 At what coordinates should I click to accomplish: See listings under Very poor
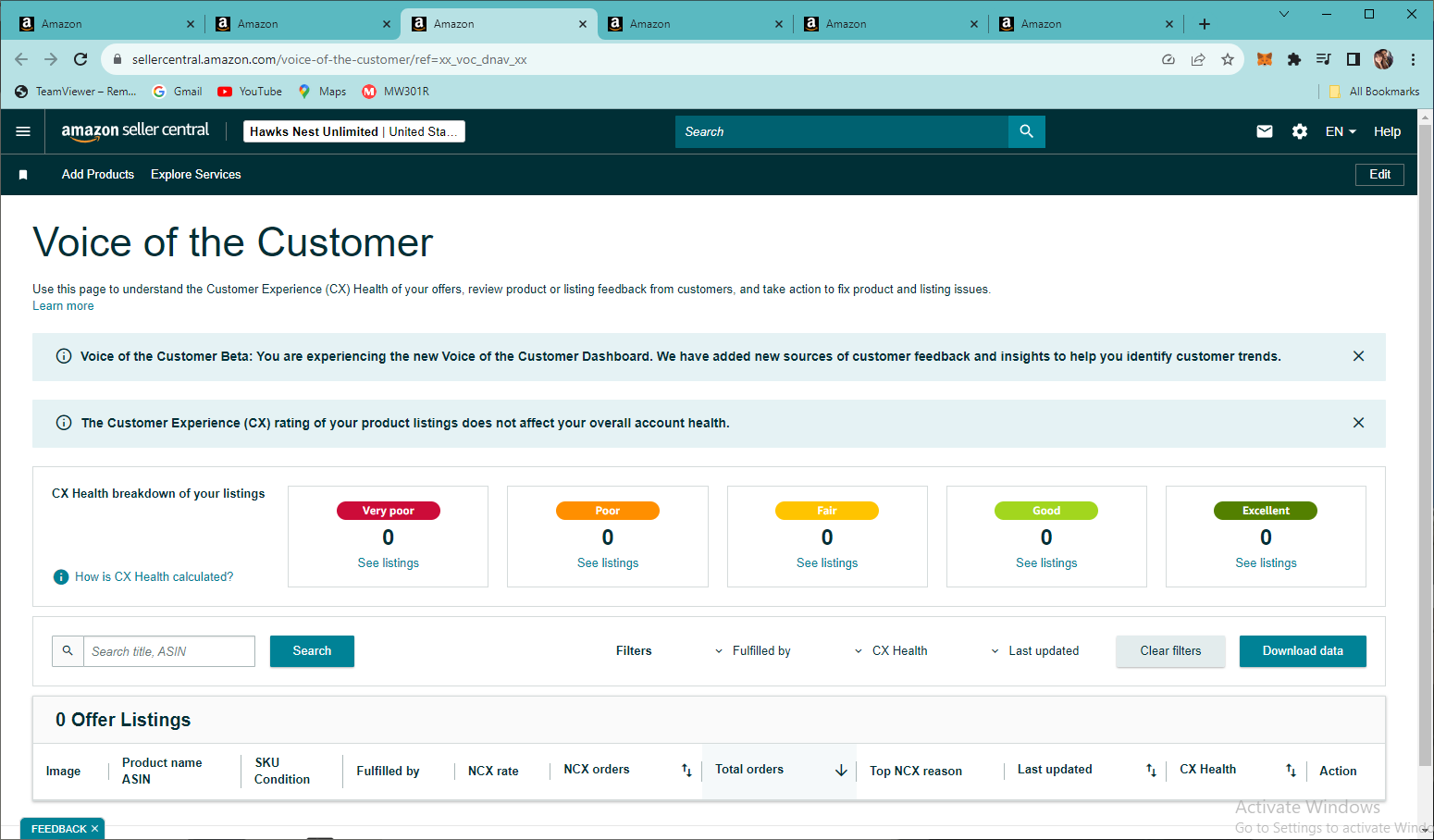tap(389, 563)
